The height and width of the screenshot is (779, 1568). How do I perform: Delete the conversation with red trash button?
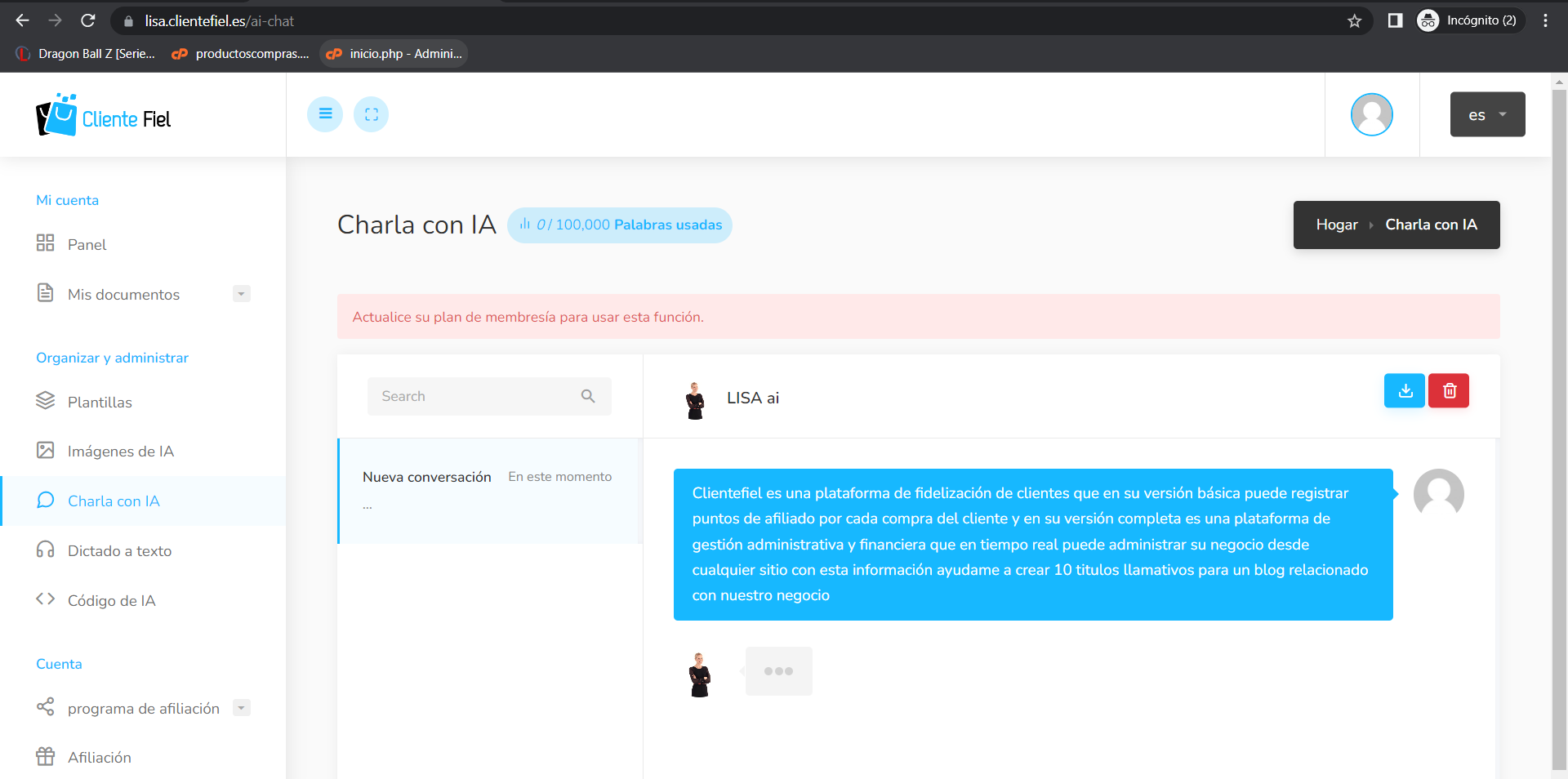1450,391
